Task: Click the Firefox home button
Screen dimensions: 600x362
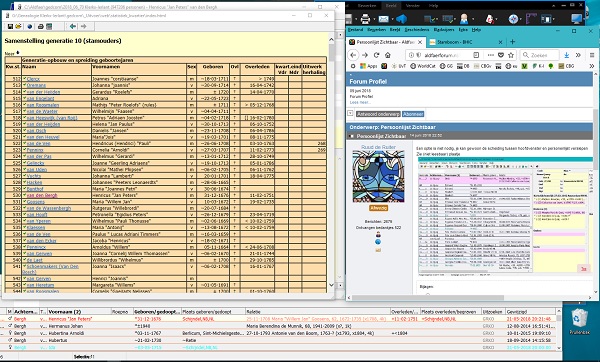Action: click(388, 55)
